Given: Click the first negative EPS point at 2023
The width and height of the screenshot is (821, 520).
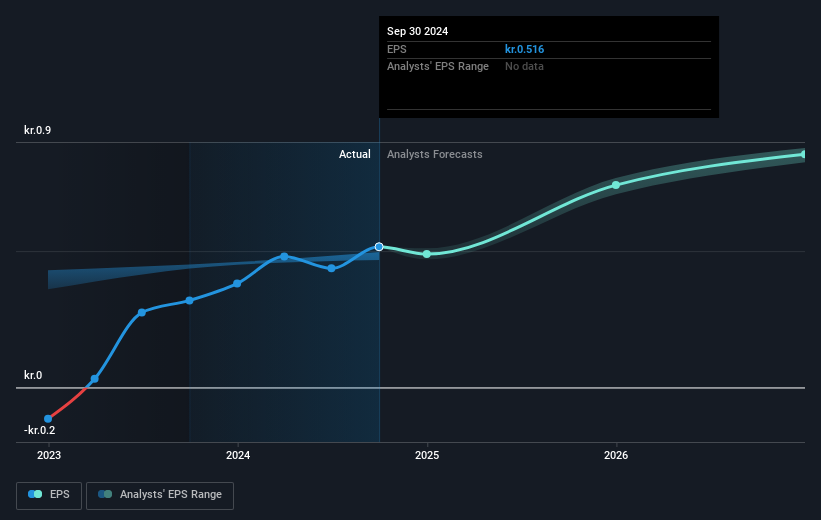Looking at the screenshot, I should click(x=48, y=418).
